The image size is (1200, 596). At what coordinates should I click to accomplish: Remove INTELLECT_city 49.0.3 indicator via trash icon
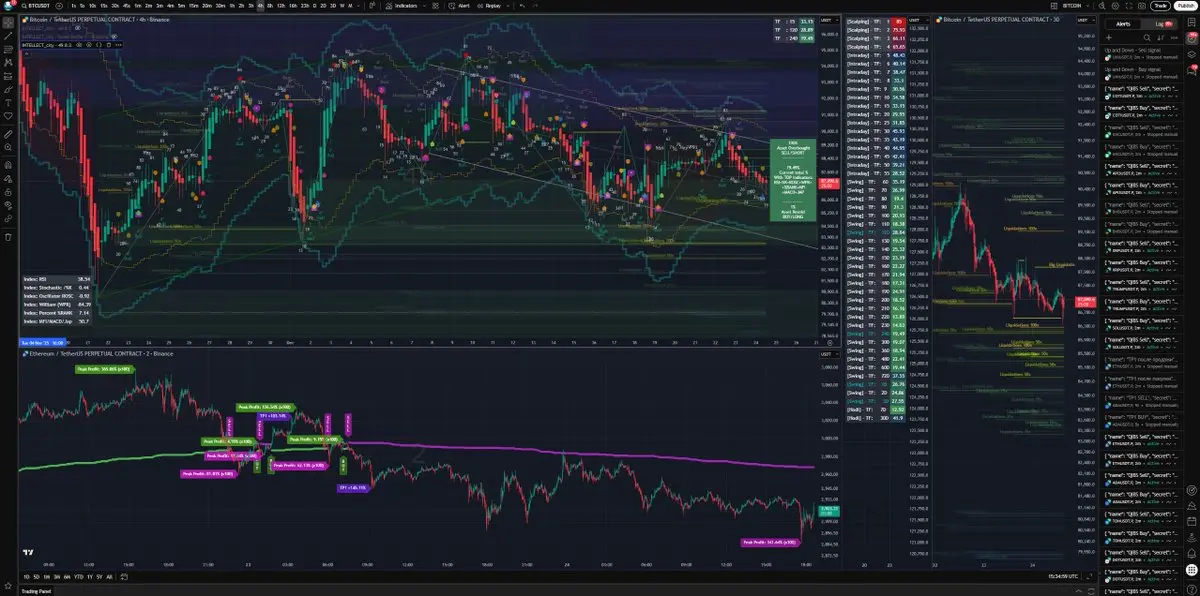point(108,45)
